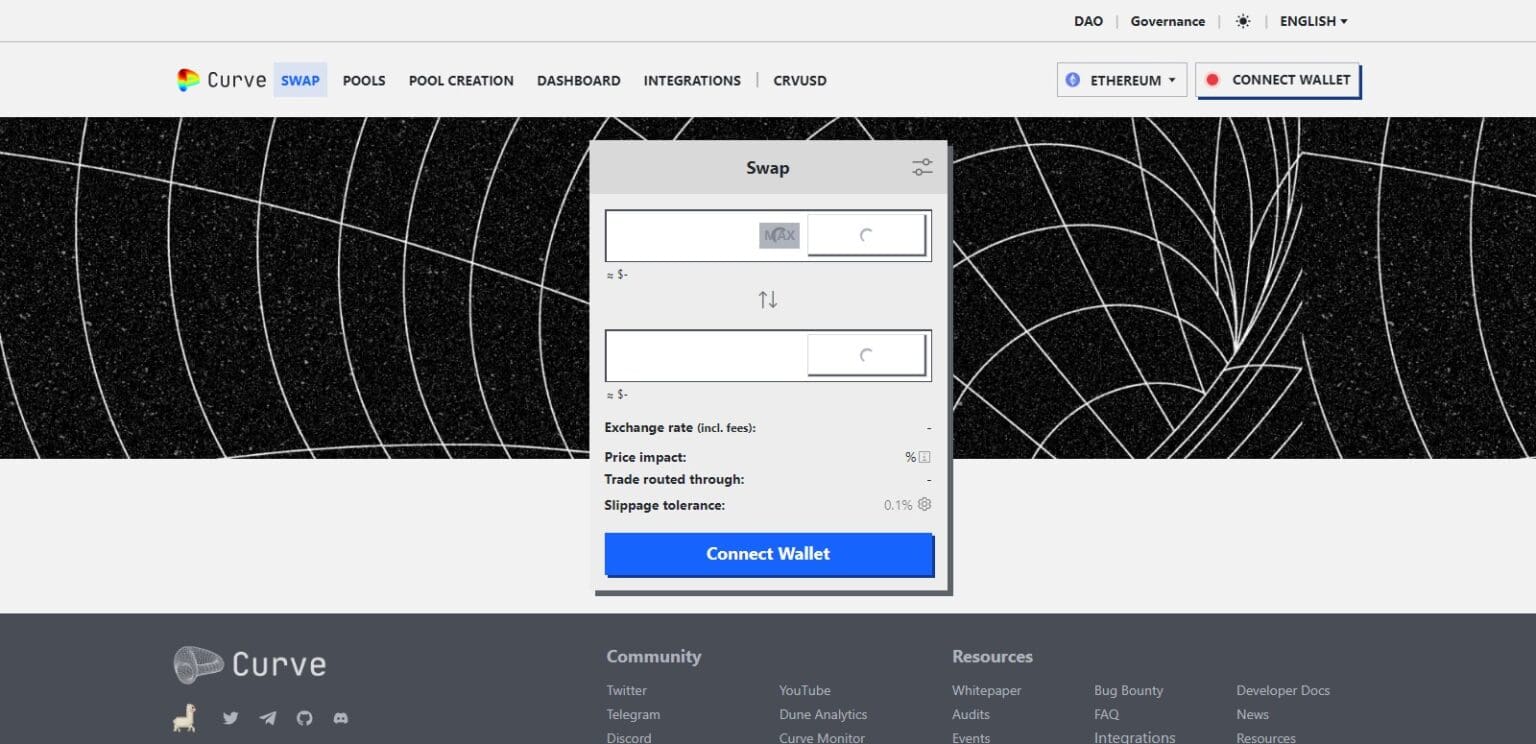
Task: Open the Telegram paper plane icon
Action: tap(267, 718)
